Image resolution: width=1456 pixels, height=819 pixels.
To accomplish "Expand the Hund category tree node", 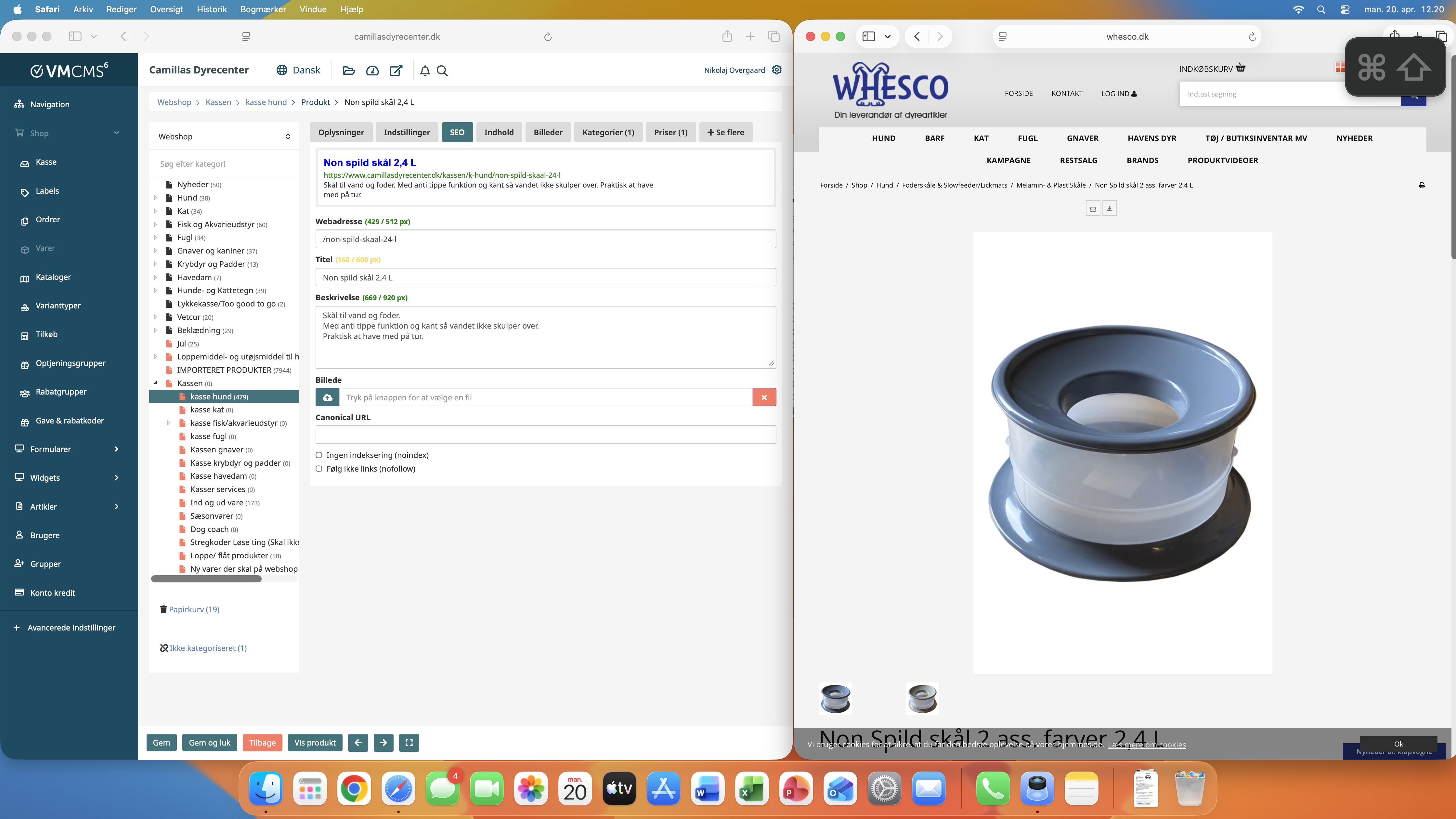I will pos(155,198).
